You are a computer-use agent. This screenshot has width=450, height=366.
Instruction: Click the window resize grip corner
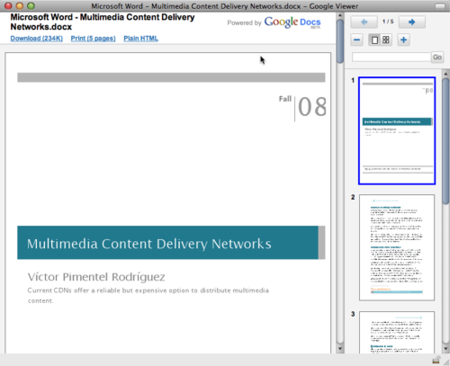(446, 362)
